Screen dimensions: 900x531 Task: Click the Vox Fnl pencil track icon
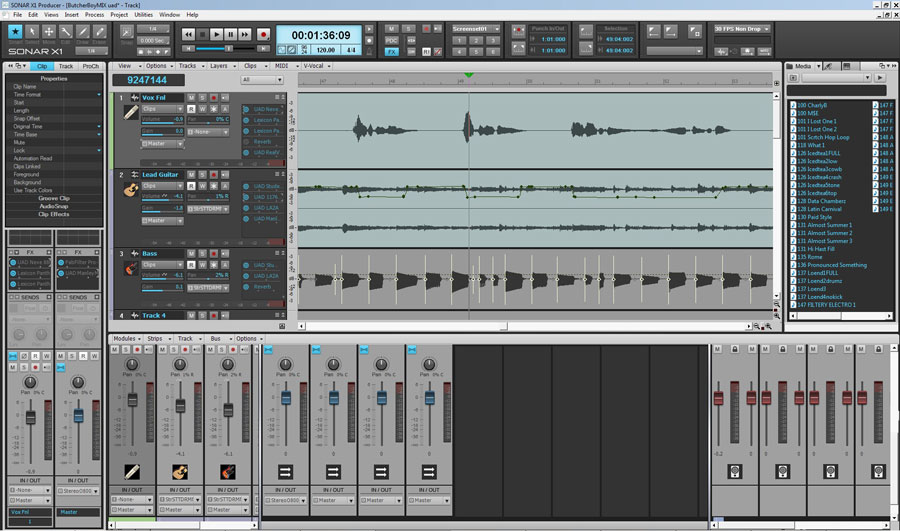point(131,112)
